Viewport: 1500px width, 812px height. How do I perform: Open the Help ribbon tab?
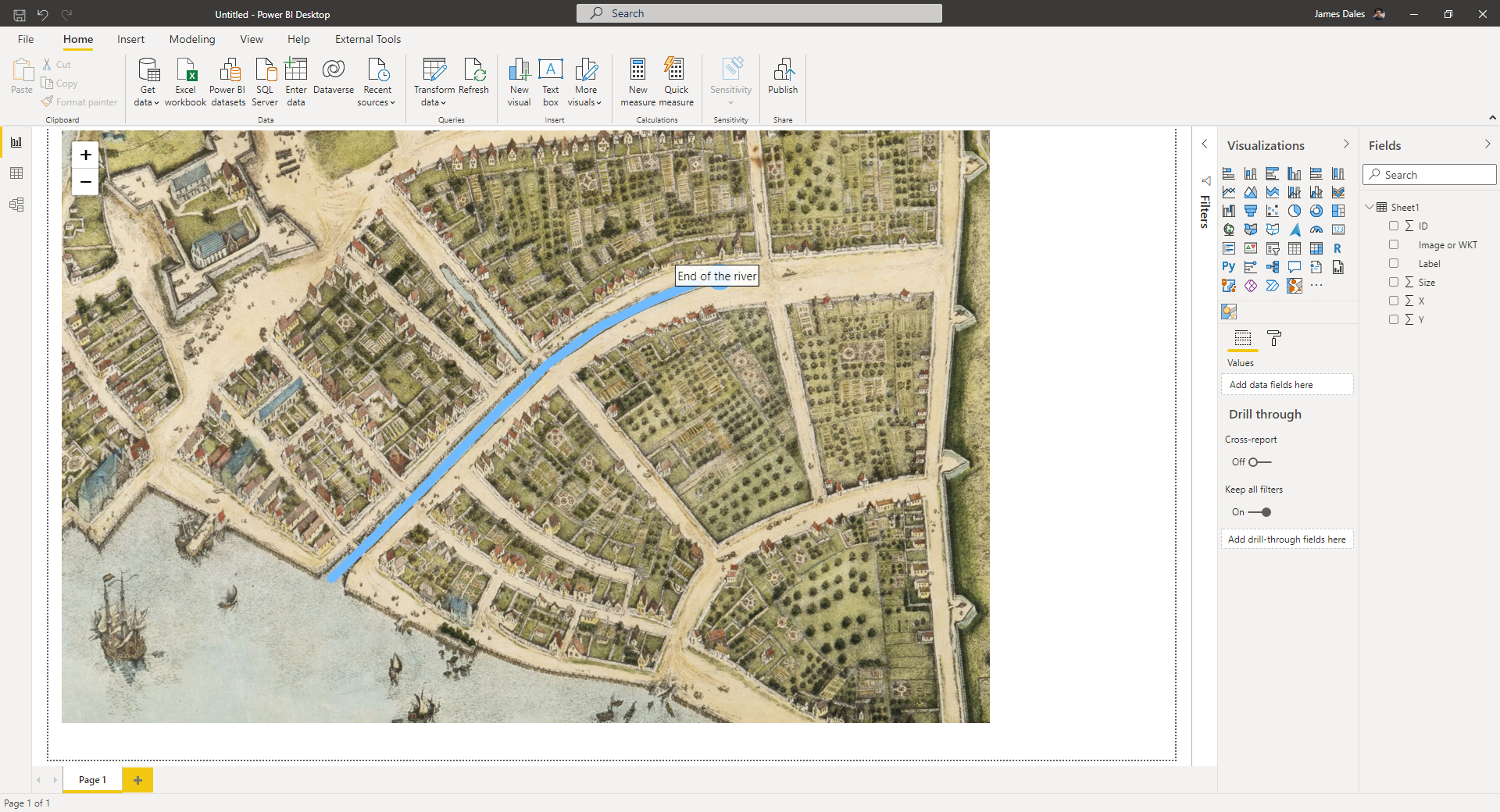point(298,39)
